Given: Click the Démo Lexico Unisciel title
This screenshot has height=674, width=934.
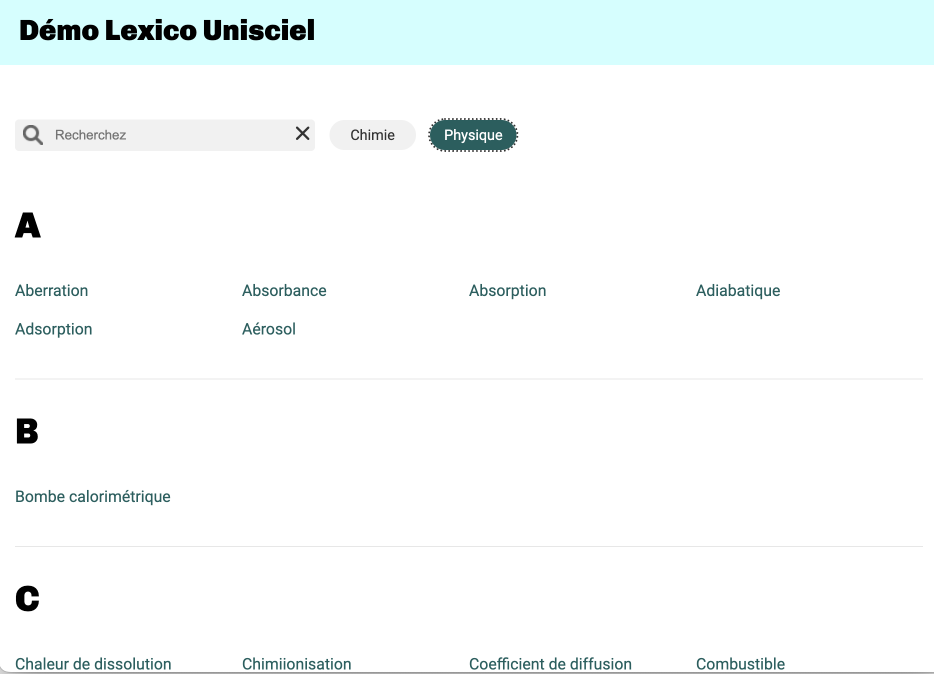Looking at the screenshot, I should [x=167, y=31].
